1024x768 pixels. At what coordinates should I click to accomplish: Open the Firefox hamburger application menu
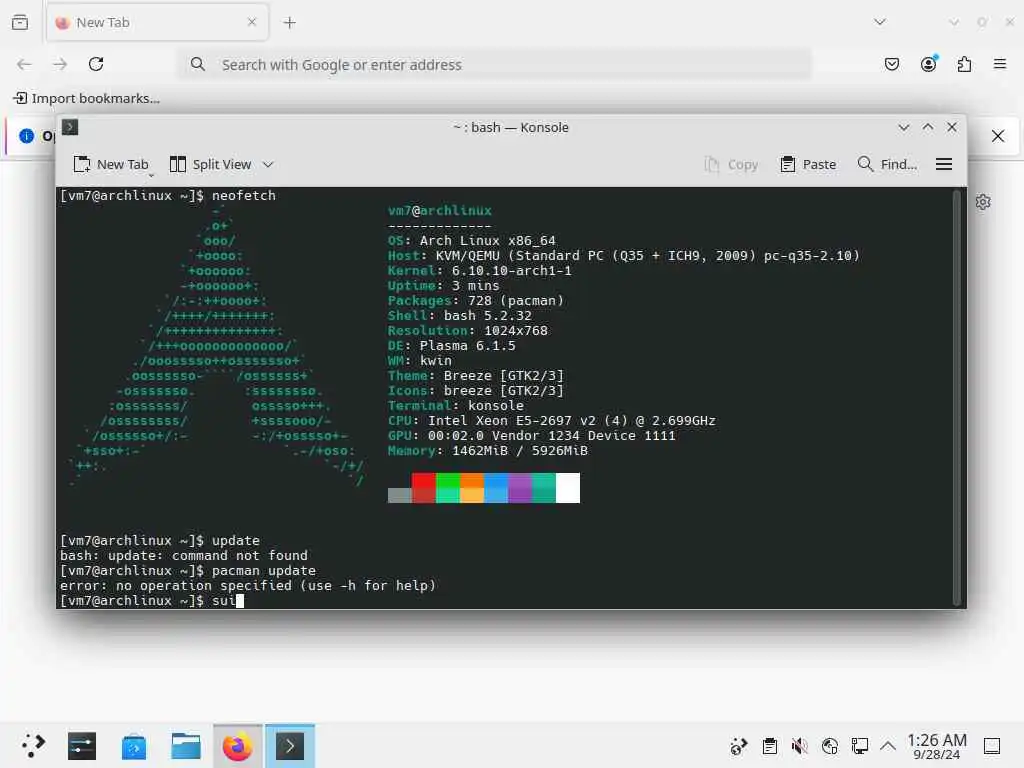click(x=1000, y=64)
